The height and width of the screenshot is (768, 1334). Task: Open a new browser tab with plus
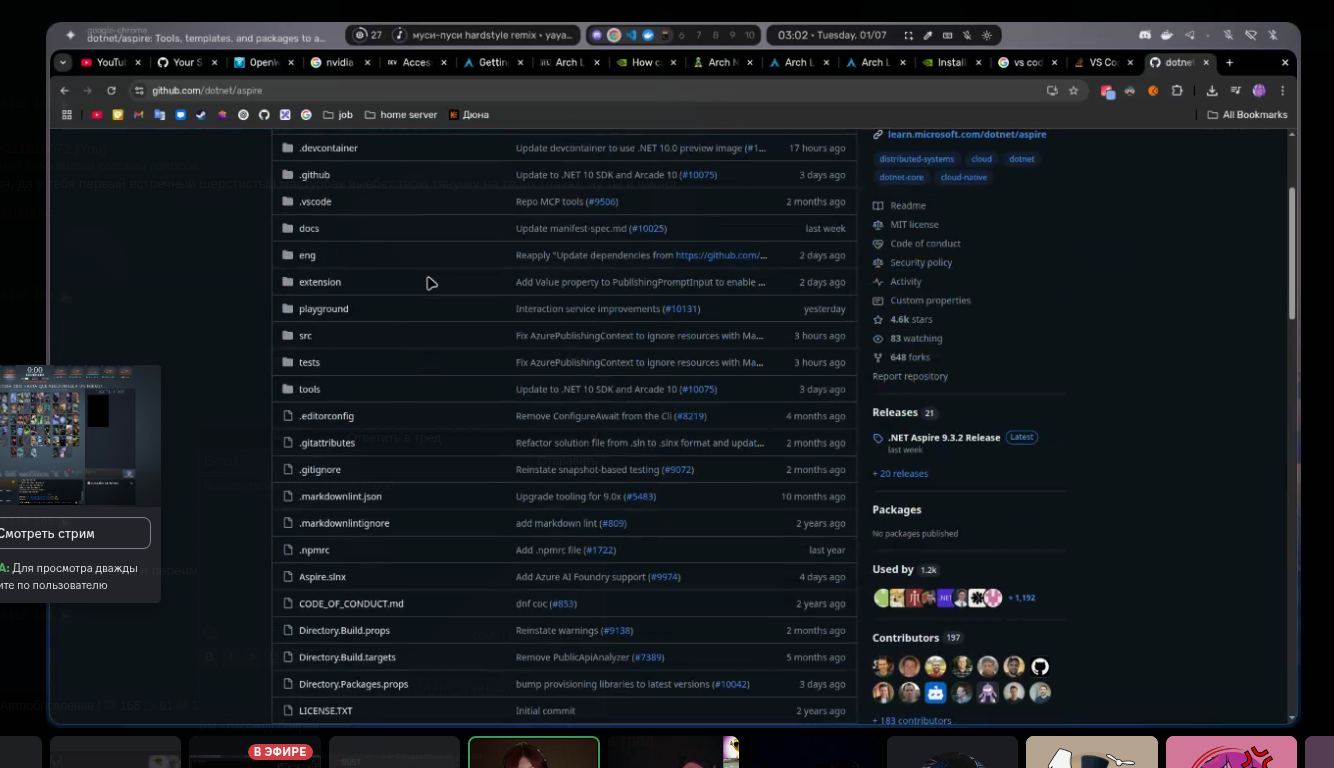[x=1230, y=62]
